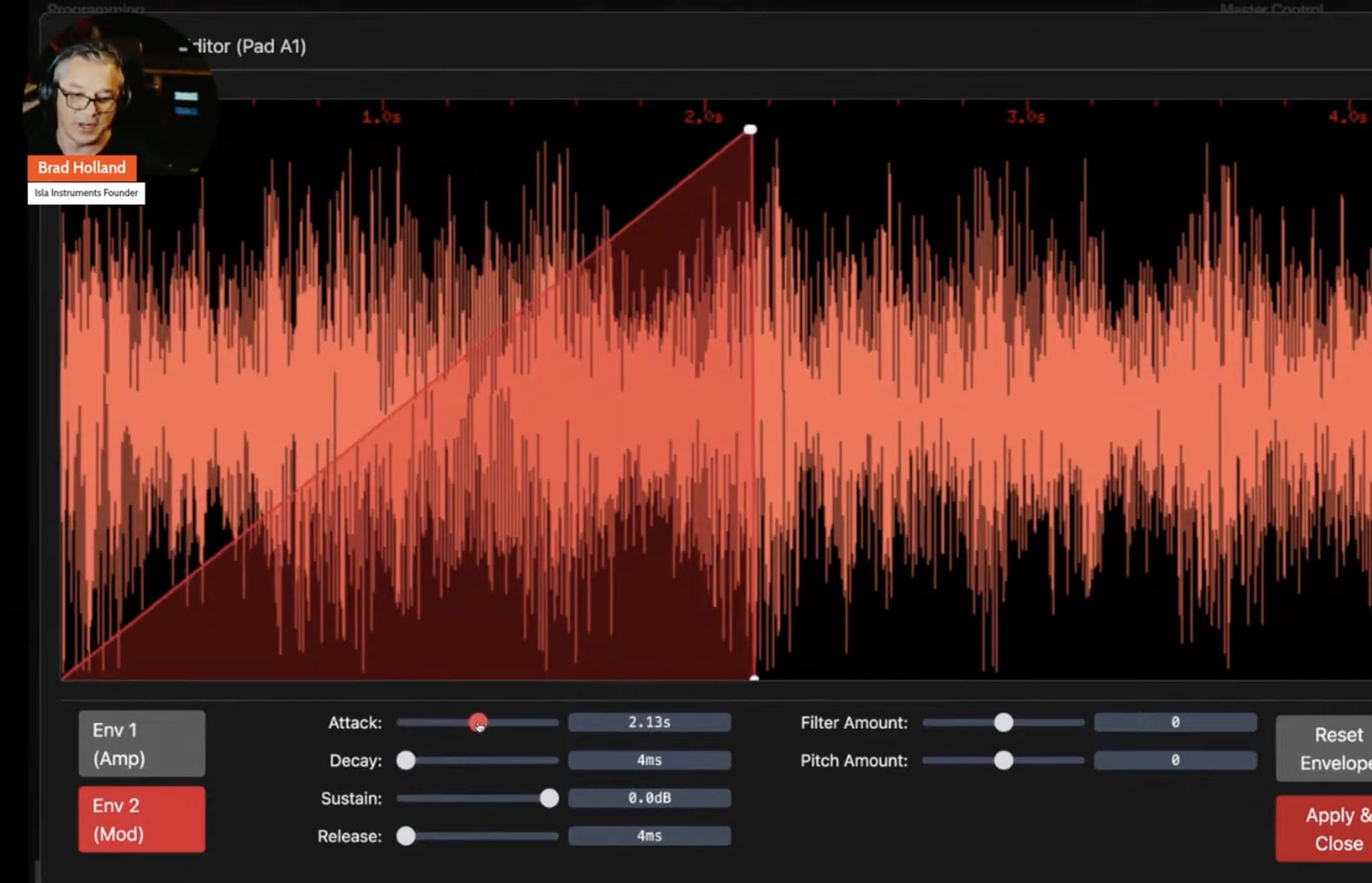
Task: Click the Release slider handle
Action: coord(405,836)
